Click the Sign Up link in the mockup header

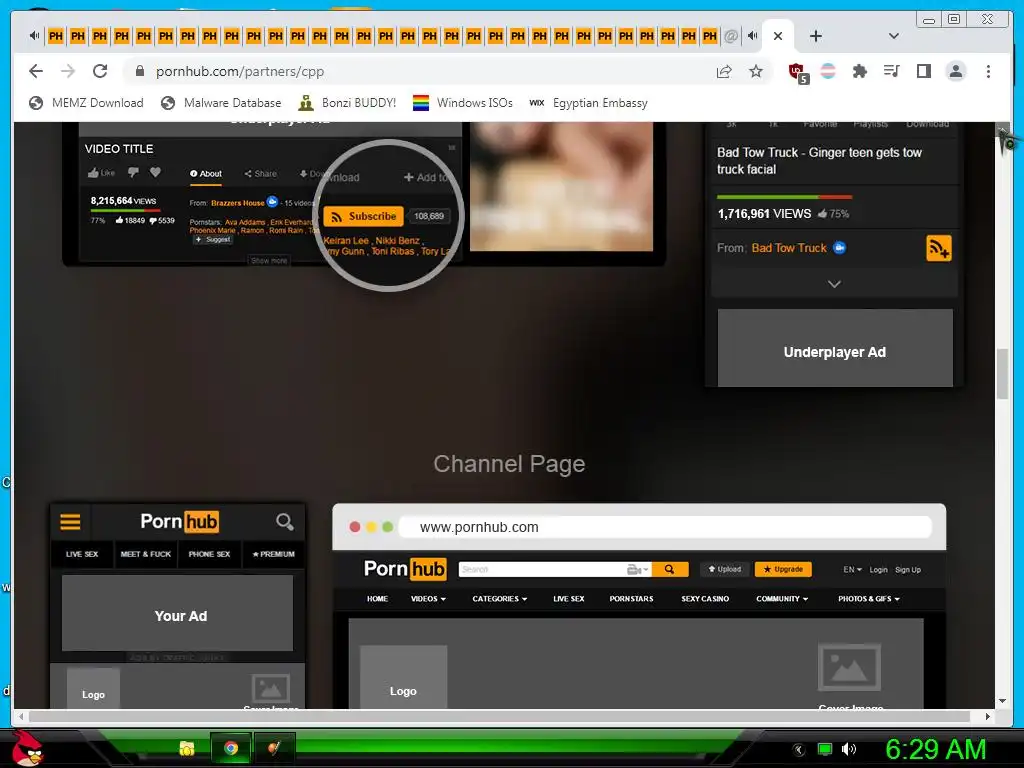(908, 569)
